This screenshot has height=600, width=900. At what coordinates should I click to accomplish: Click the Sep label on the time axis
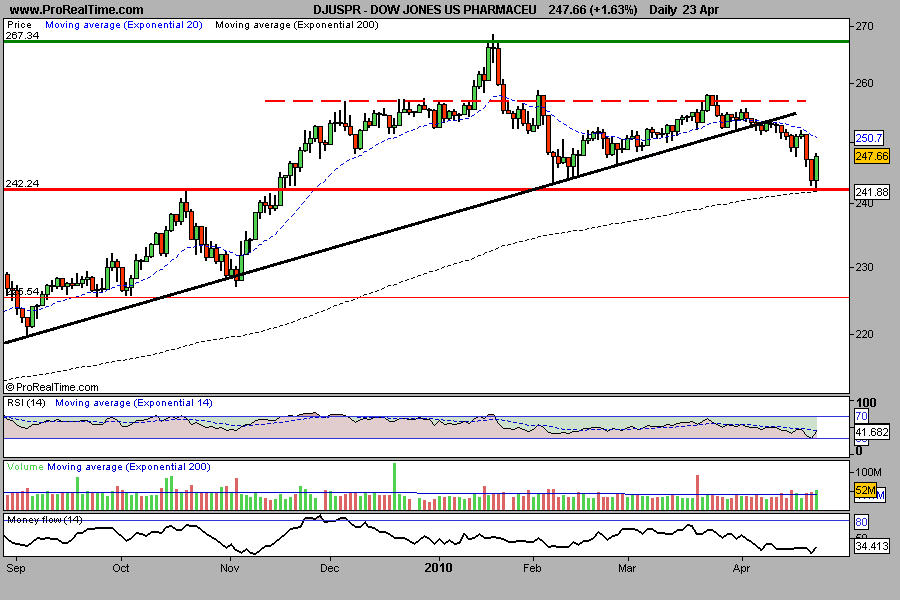pos(16,568)
